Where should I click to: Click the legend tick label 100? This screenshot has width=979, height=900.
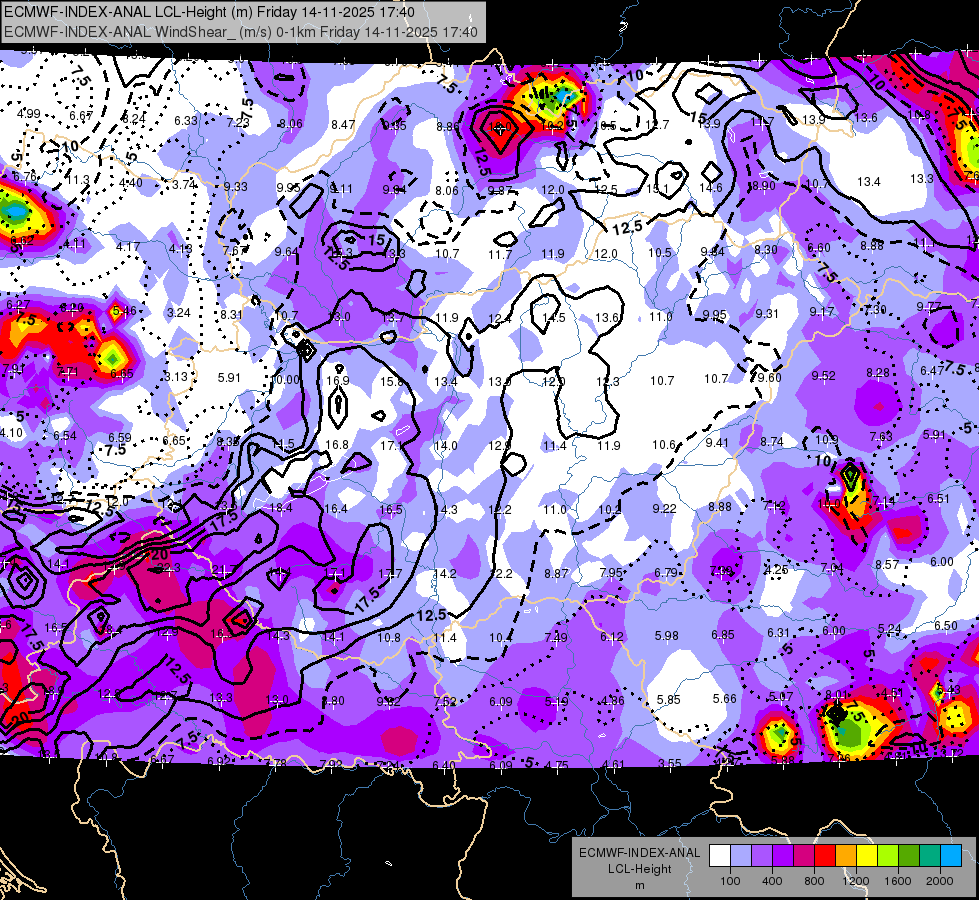[x=730, y=881]
